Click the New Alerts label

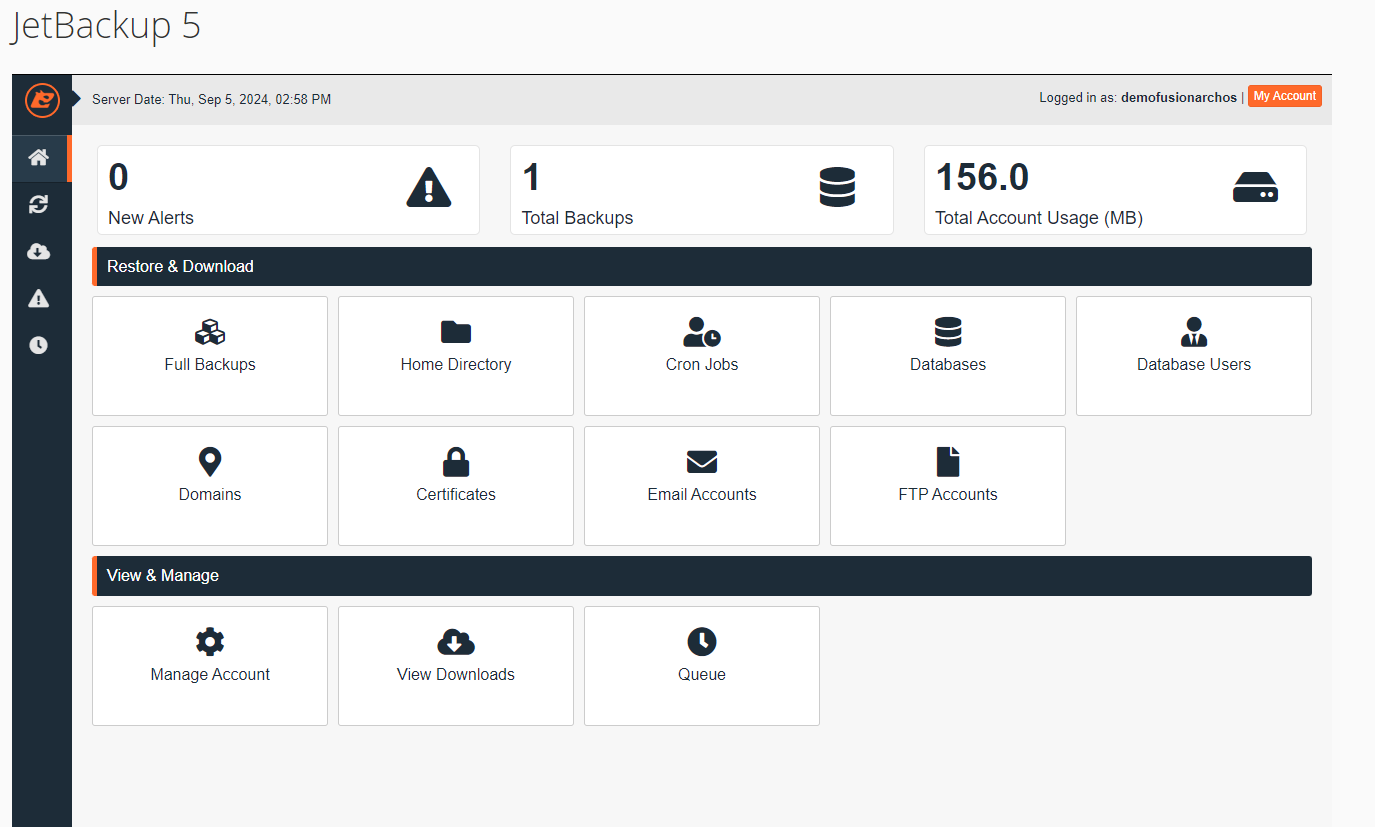pos(151,218)
